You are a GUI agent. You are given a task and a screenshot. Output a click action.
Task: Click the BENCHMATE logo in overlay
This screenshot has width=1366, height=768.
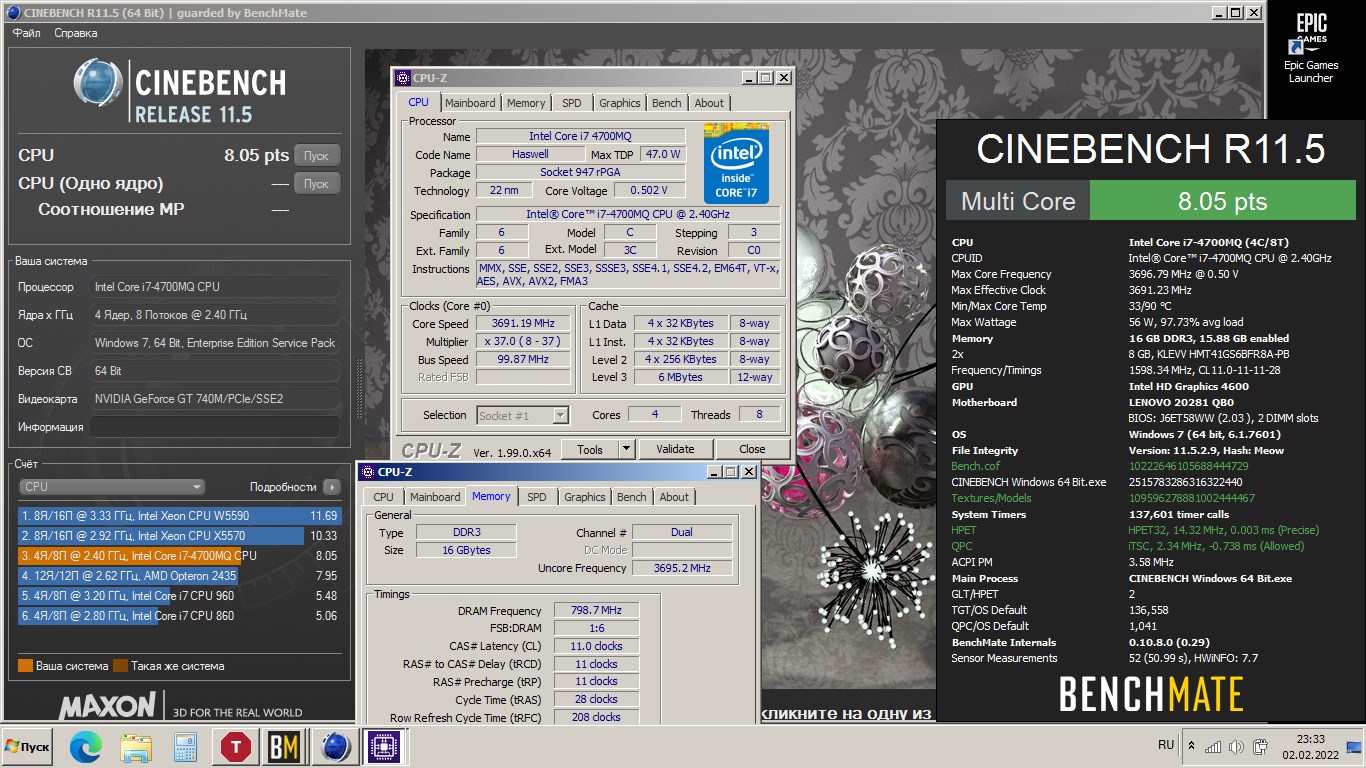pos(1150,695)
